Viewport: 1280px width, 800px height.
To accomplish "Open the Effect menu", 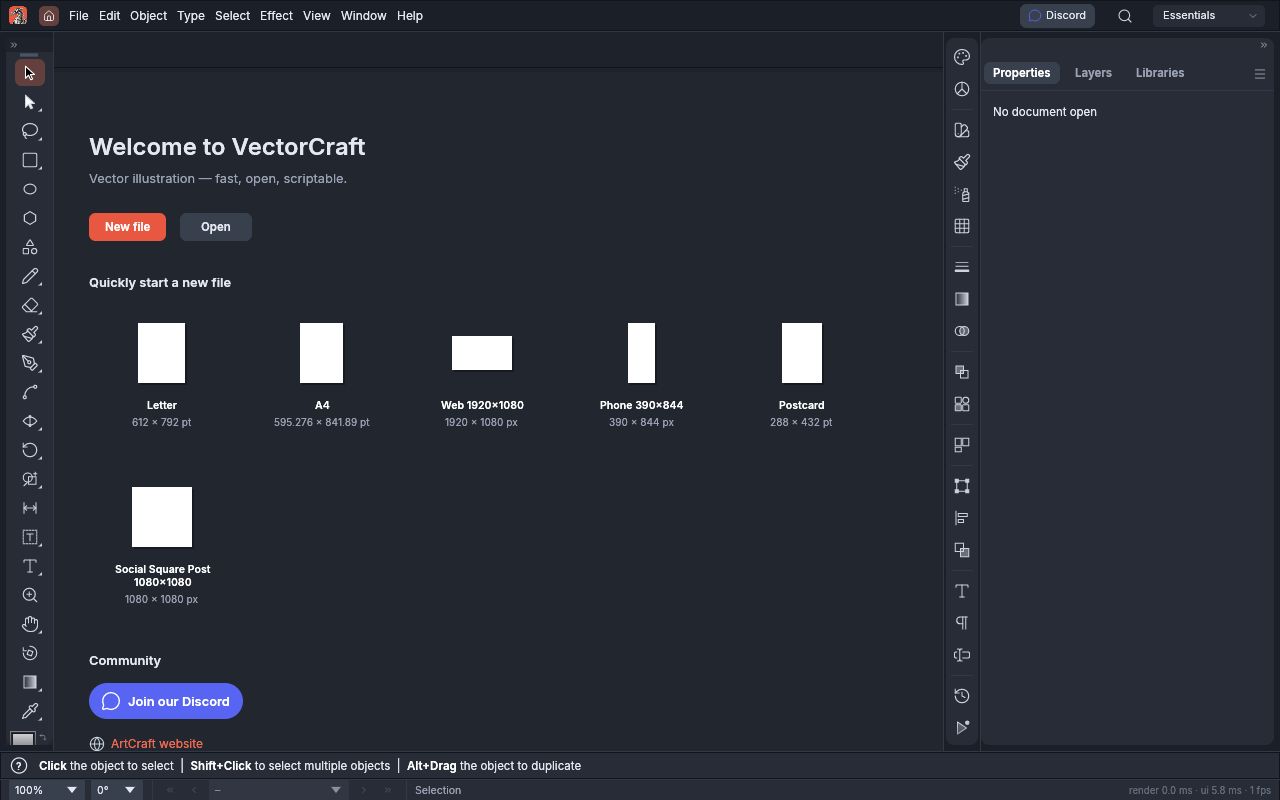I will (276, 16).
